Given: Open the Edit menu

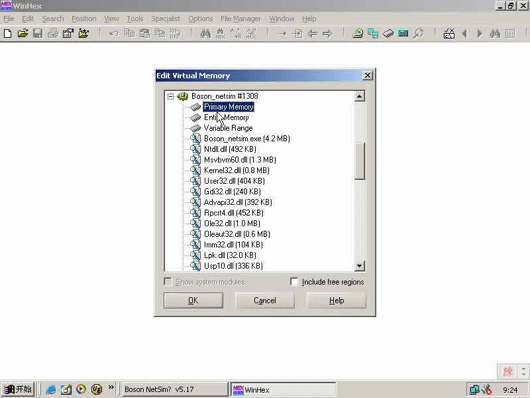Looking at the screenshot, I should [28, 19].
